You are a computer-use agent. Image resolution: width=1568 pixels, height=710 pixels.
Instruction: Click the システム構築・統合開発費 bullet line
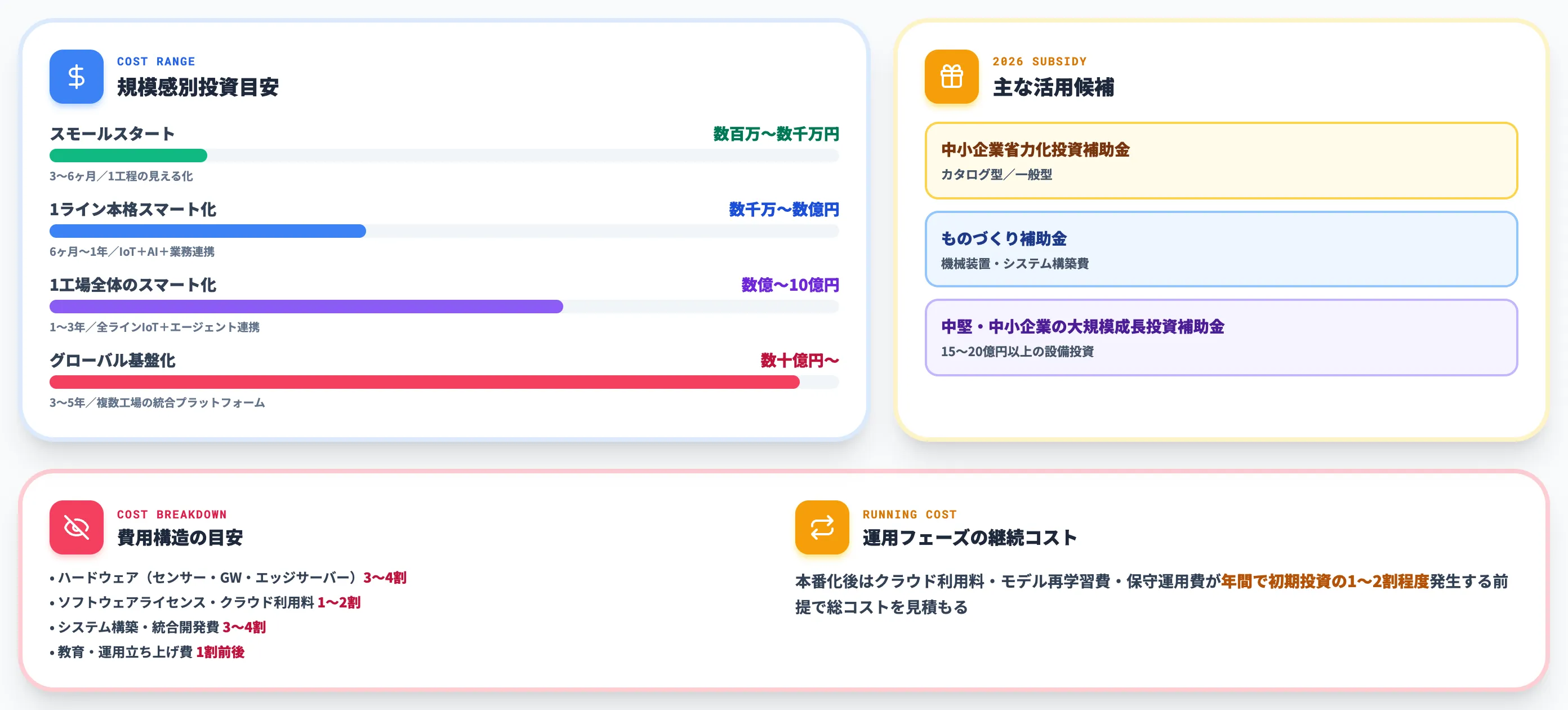point(158,627)
